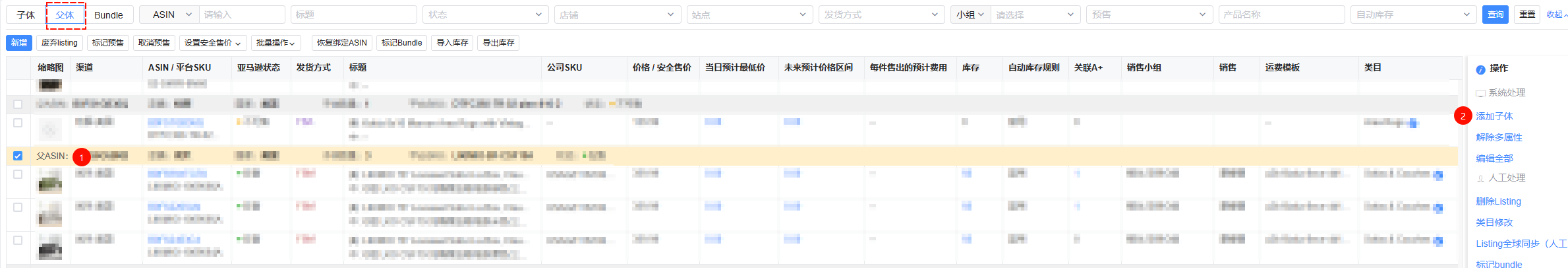
Task: Open the 发货方式 filter dropdown
Action: tap(881, 15)
